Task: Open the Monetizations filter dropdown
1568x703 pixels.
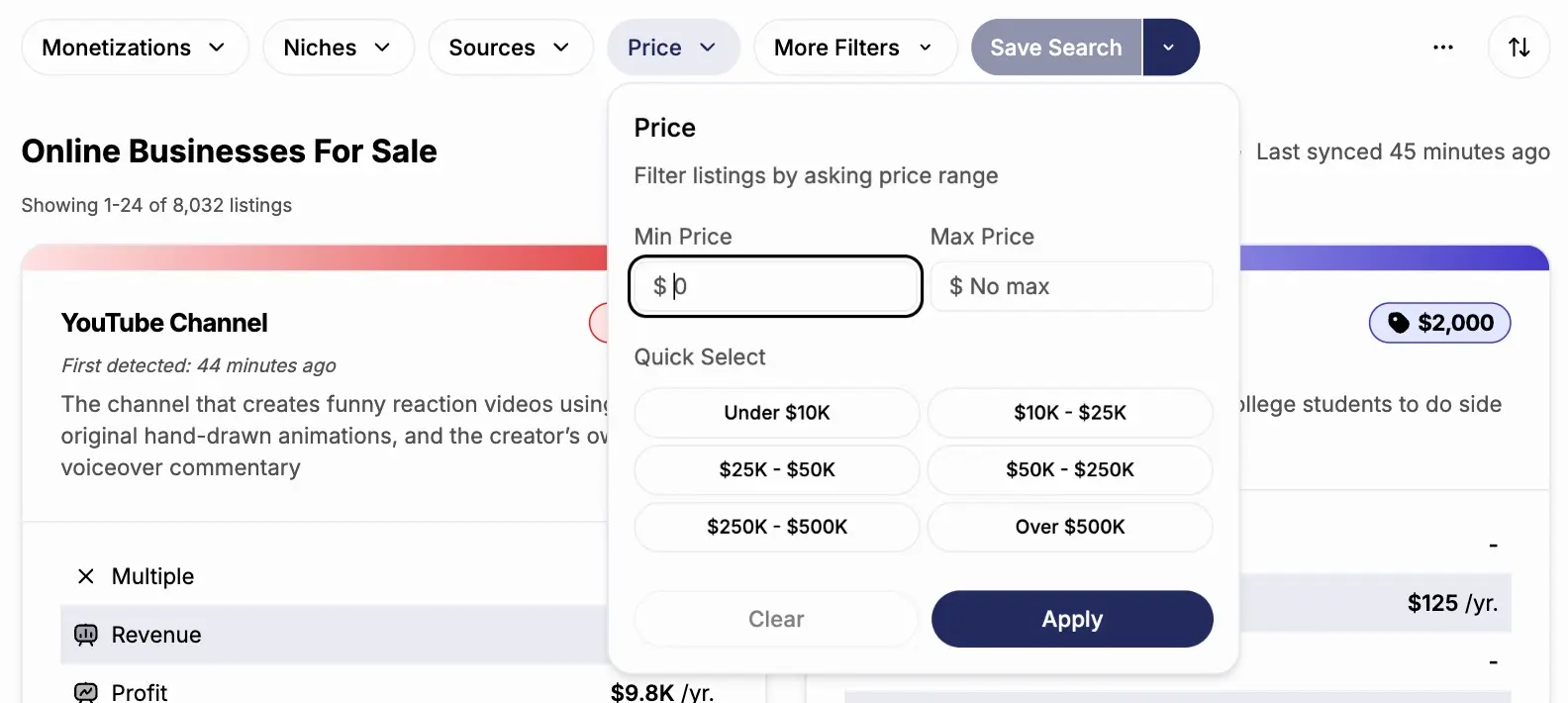Action: click(x=135, y=48)
